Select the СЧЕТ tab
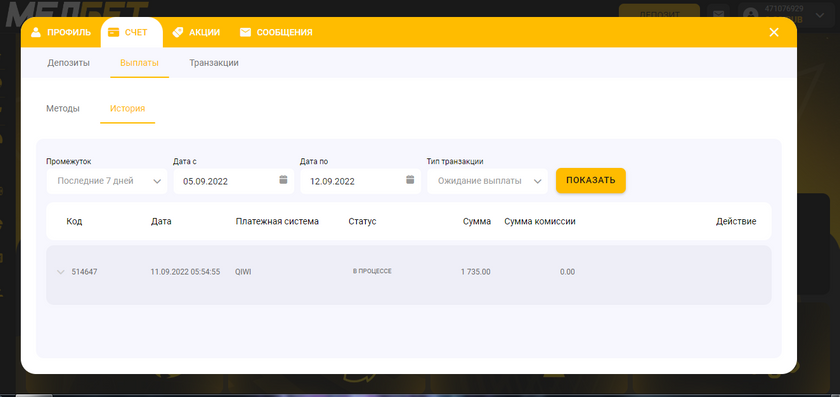Viewport: 840px width, 397px height. click(131, 32)
